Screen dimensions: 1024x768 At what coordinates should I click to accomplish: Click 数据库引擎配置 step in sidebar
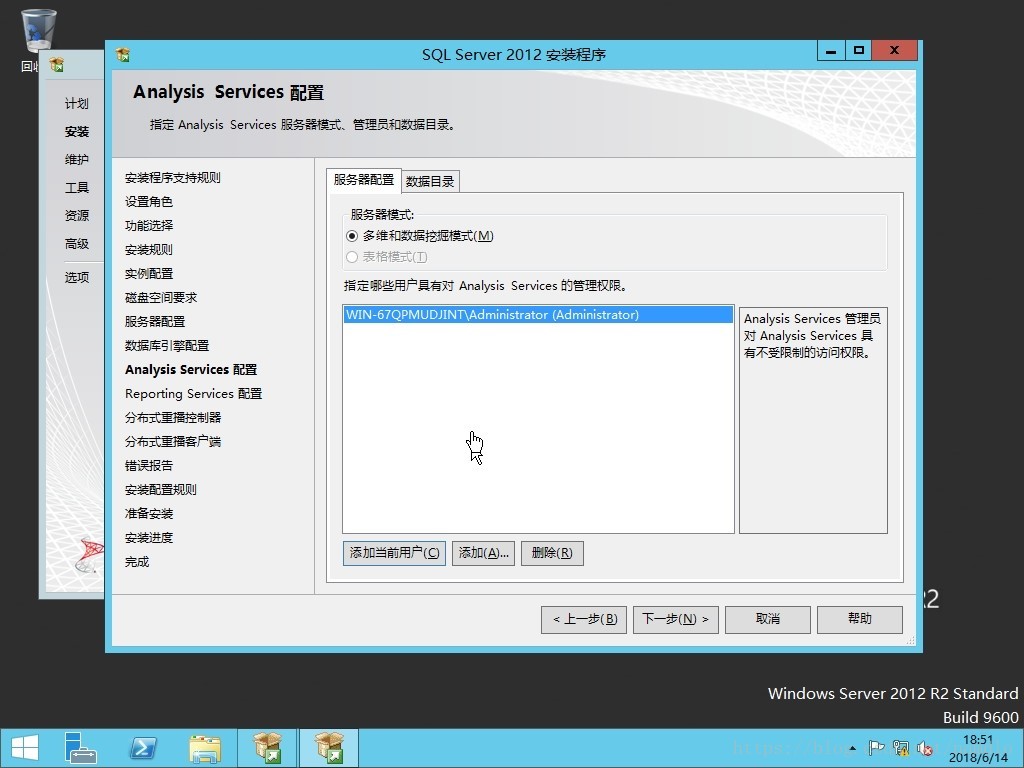(167, 345)
